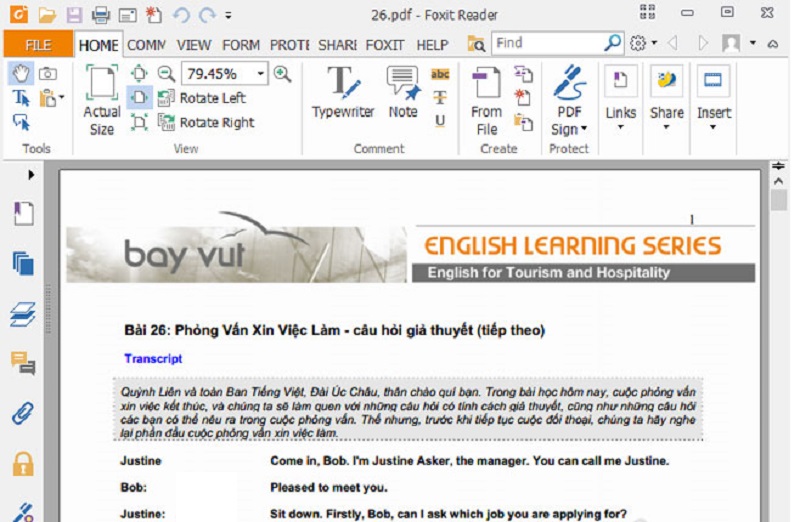Switch to the FORM tab

(x=241, y=45)
